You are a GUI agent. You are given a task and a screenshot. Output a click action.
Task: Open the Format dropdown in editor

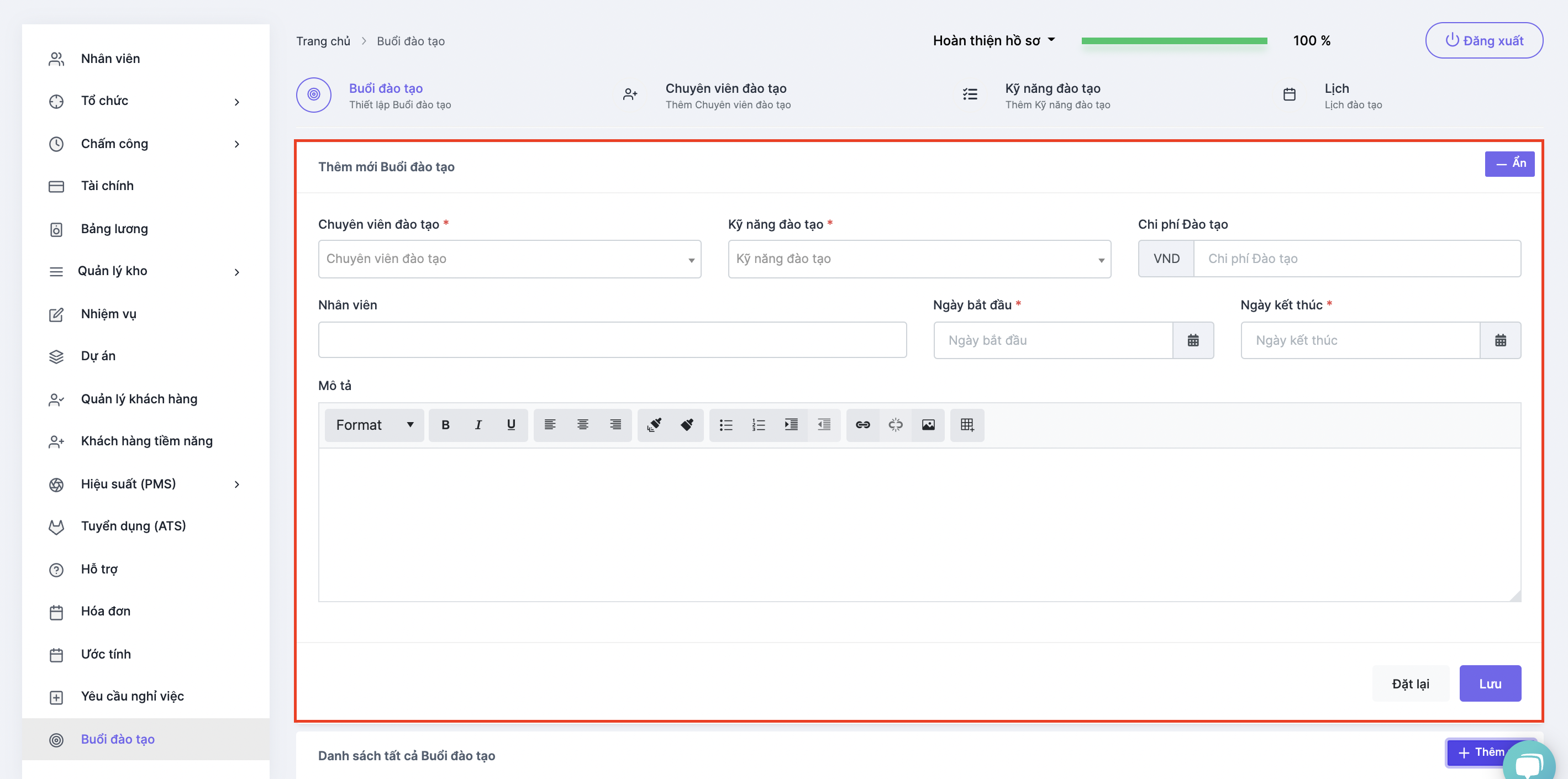point(373,425)
